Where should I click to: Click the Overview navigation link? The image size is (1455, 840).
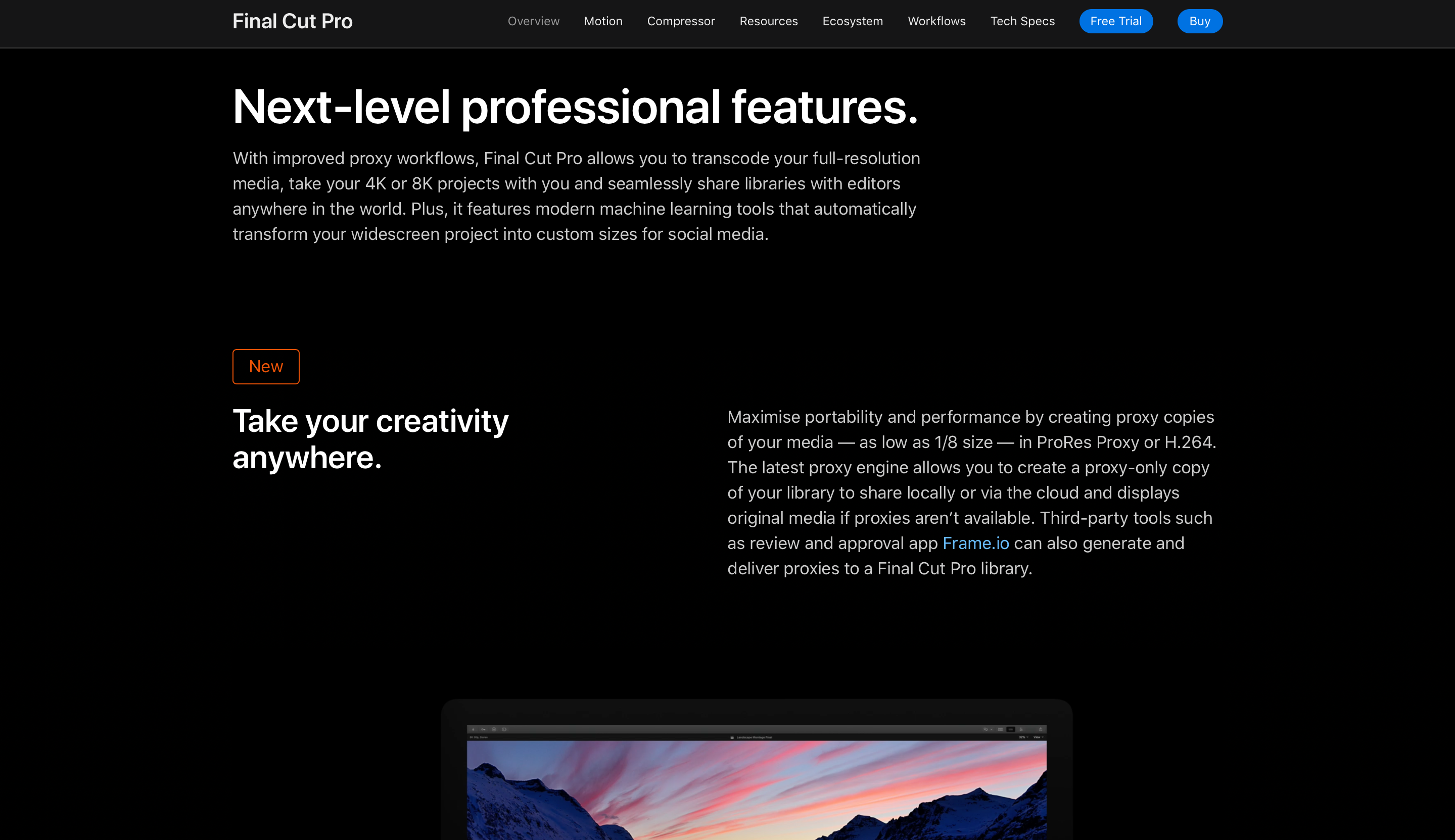click(534, 21)
